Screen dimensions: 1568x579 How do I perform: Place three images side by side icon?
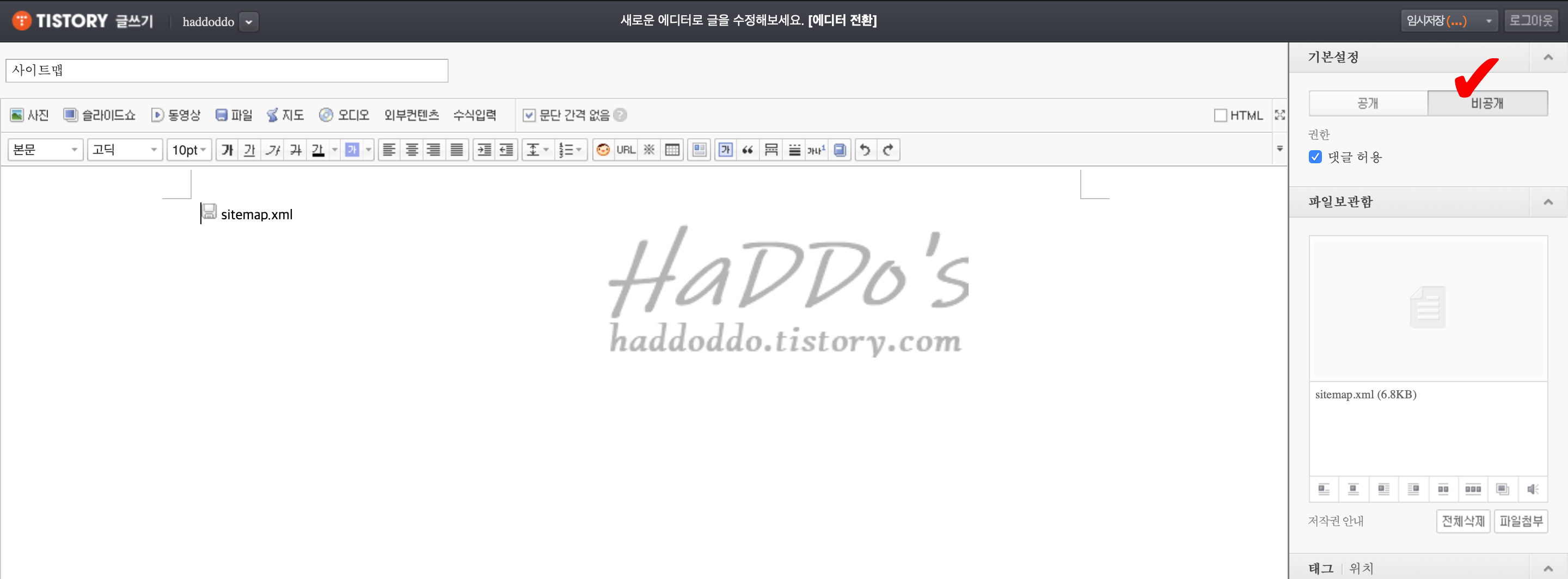1473,489
